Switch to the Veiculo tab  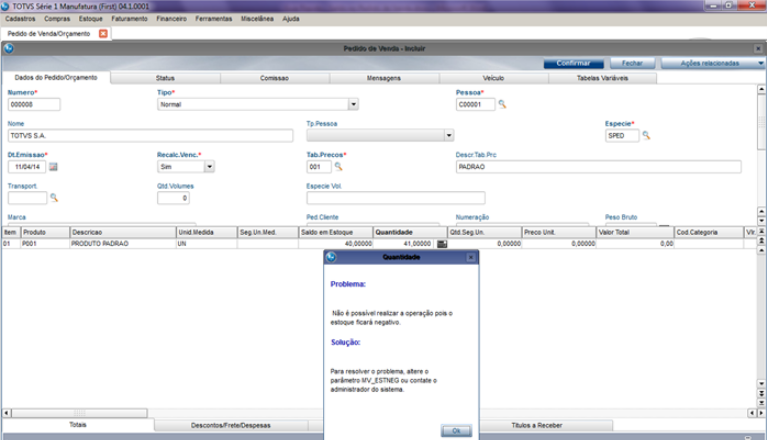tap(493, 78)
